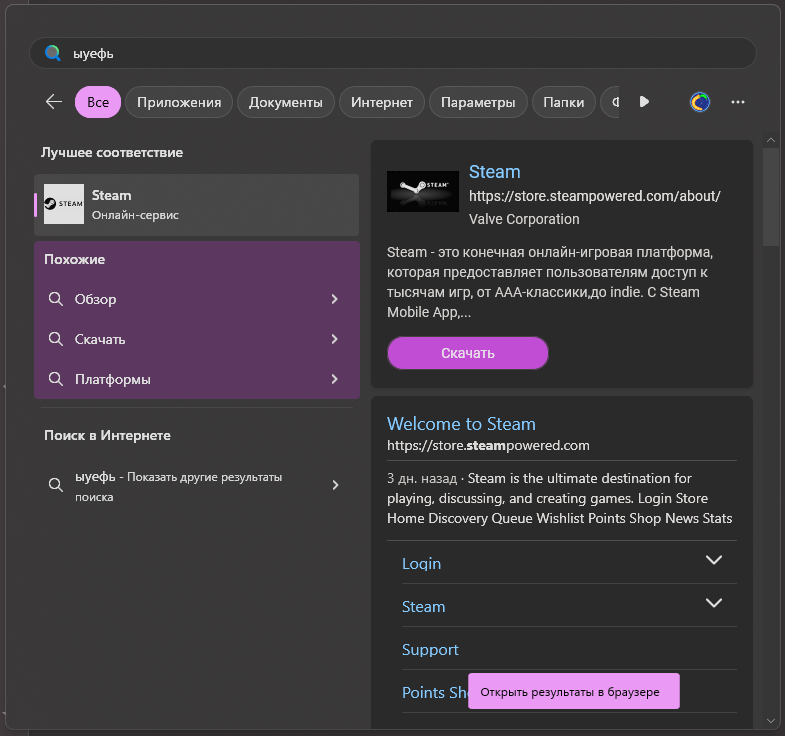
Task: Expand the Обзор chevron arrow
Action: click(334, 299)
